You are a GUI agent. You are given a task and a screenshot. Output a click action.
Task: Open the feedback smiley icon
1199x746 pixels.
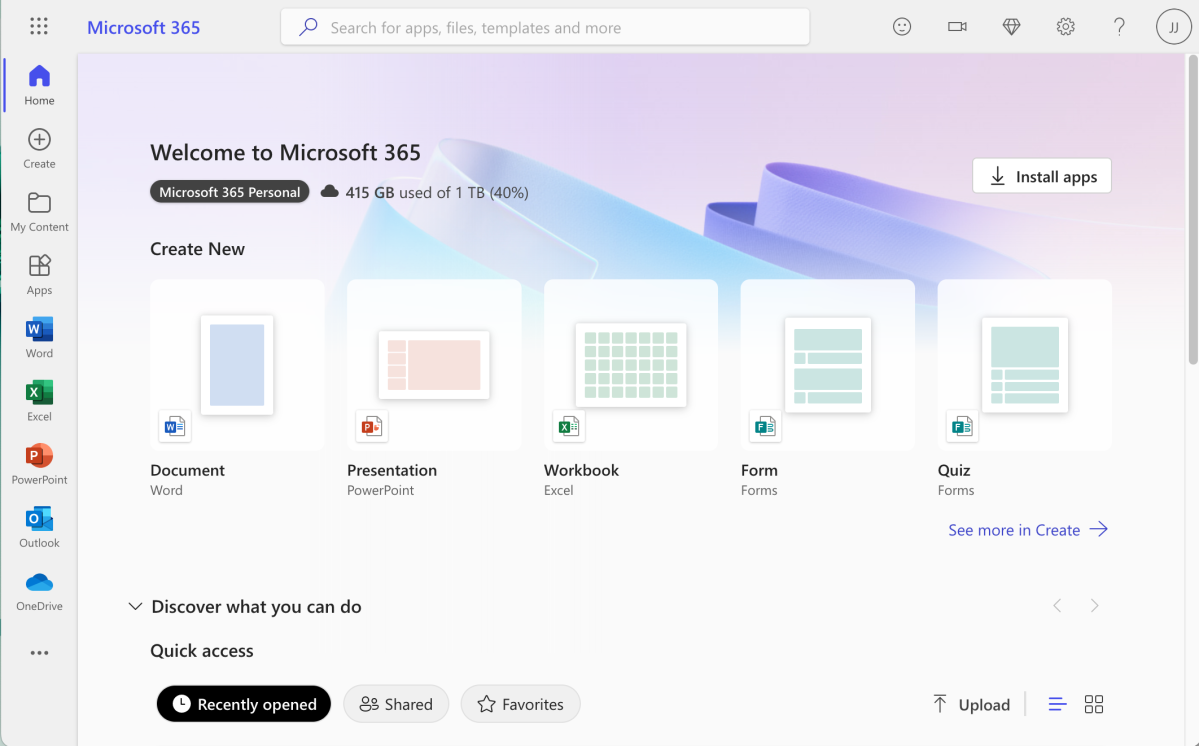pyautogui.click(x=902, y=27)
